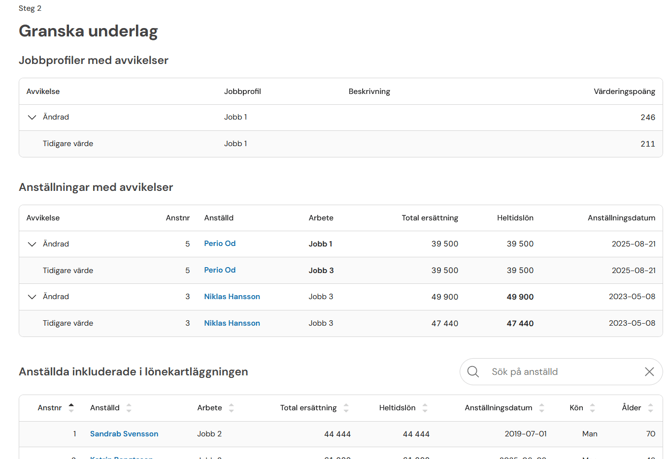Collapse the Ändrad row for Perio Od
This screenshot has width=670, height=459.
[32, 244]
